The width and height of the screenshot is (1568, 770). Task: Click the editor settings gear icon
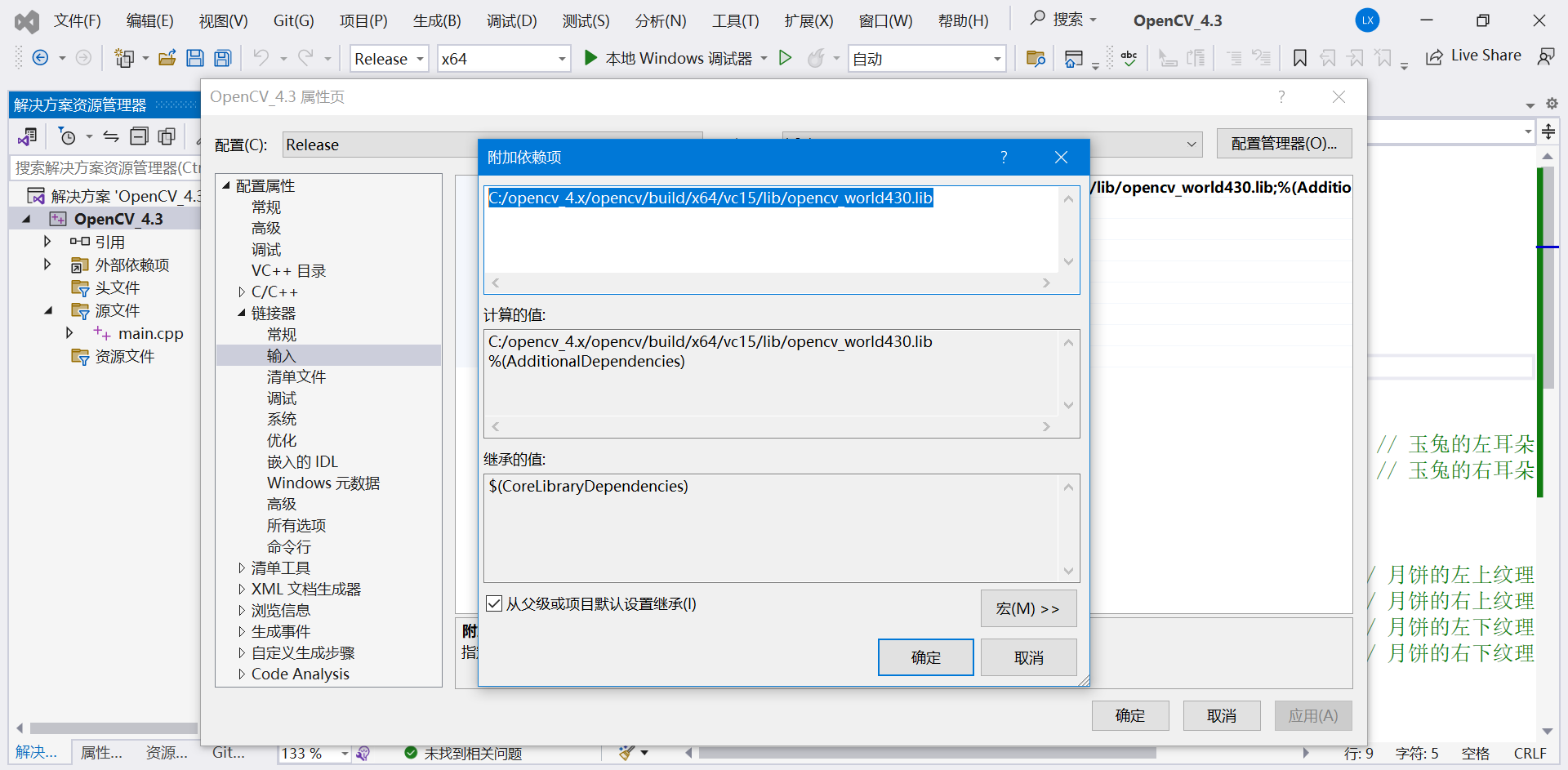click(x=1552, y=104)
